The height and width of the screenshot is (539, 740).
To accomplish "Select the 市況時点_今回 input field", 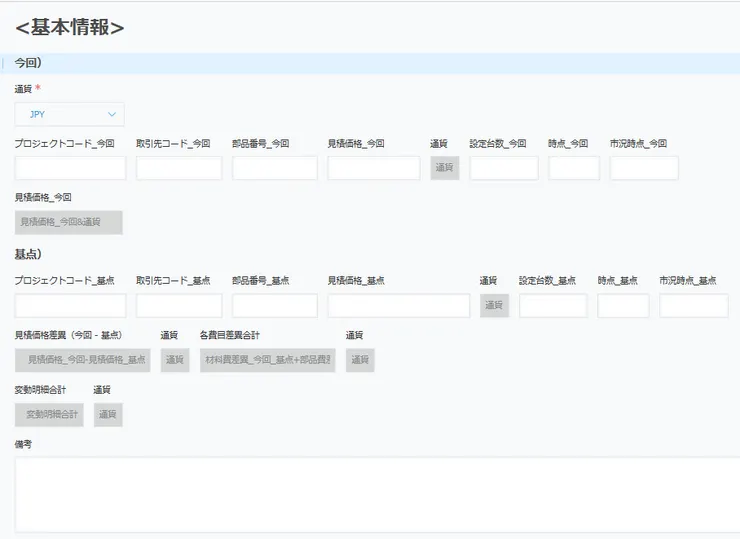I will pos(644,168).
